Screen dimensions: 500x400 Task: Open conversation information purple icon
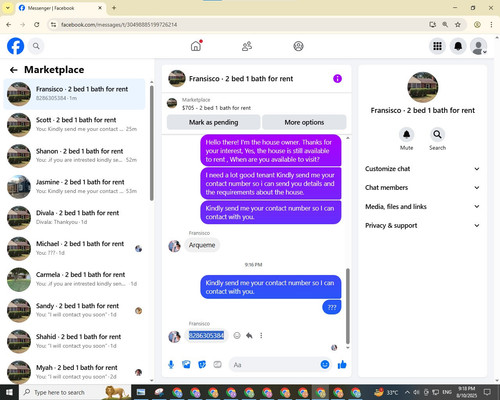click(x=337, y=79)
